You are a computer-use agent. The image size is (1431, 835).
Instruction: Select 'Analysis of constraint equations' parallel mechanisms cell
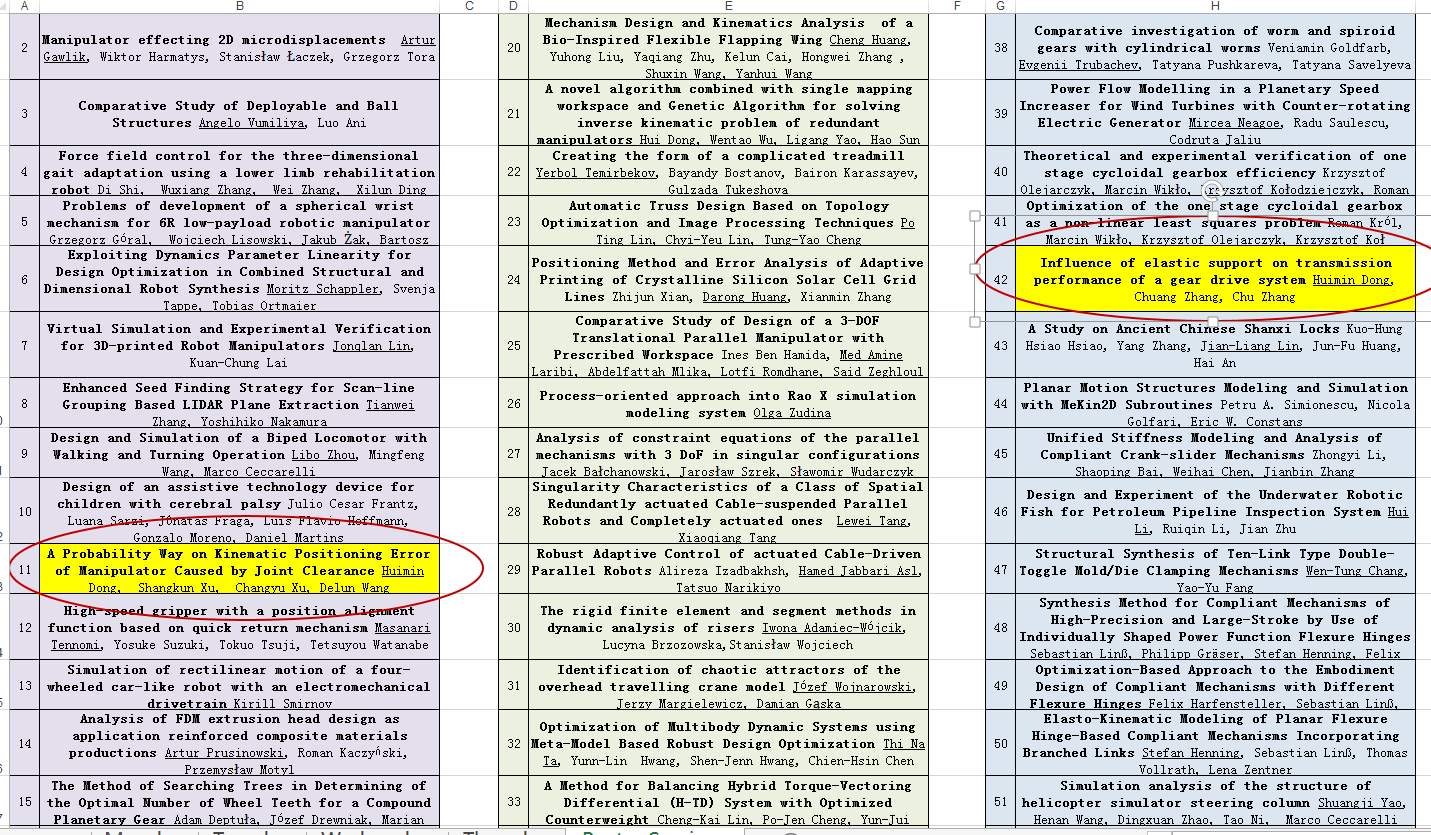tap(728, 453)
